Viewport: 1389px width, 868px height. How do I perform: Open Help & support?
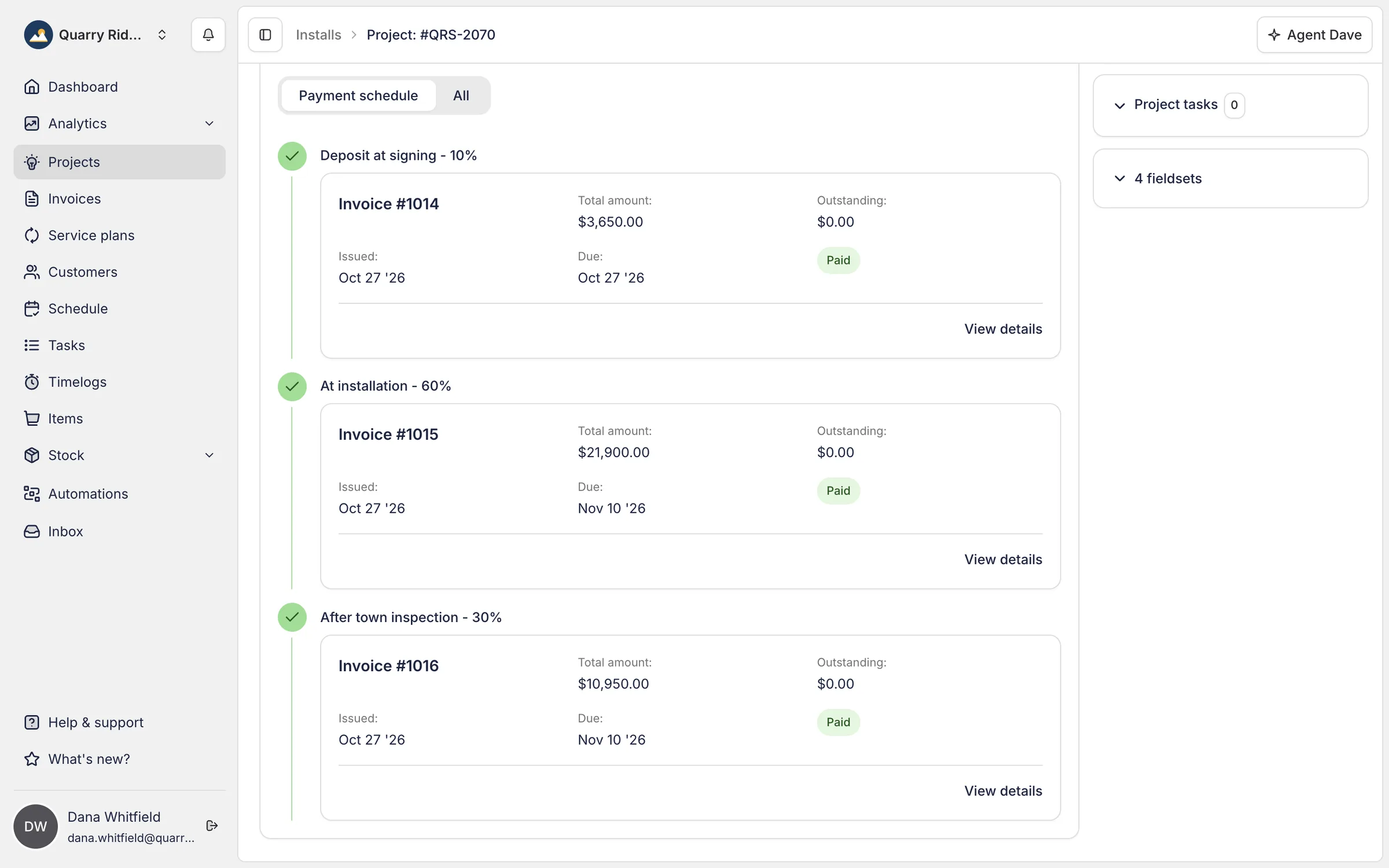click(x=119, y=722)
